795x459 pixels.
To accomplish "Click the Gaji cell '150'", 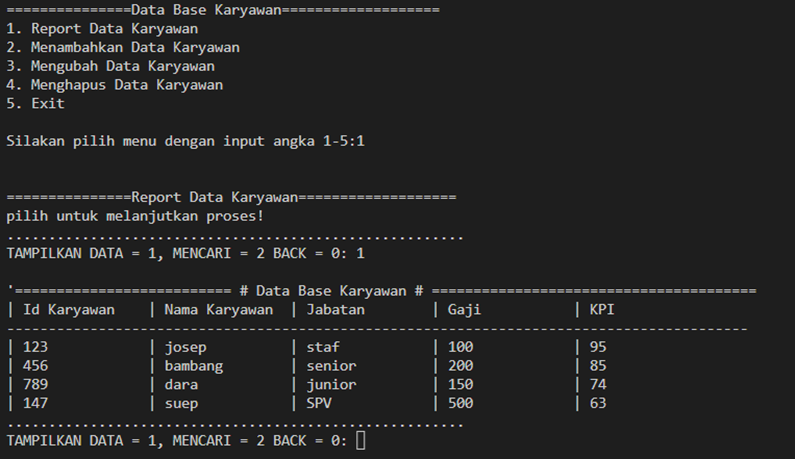I will [x=460, y=384].
